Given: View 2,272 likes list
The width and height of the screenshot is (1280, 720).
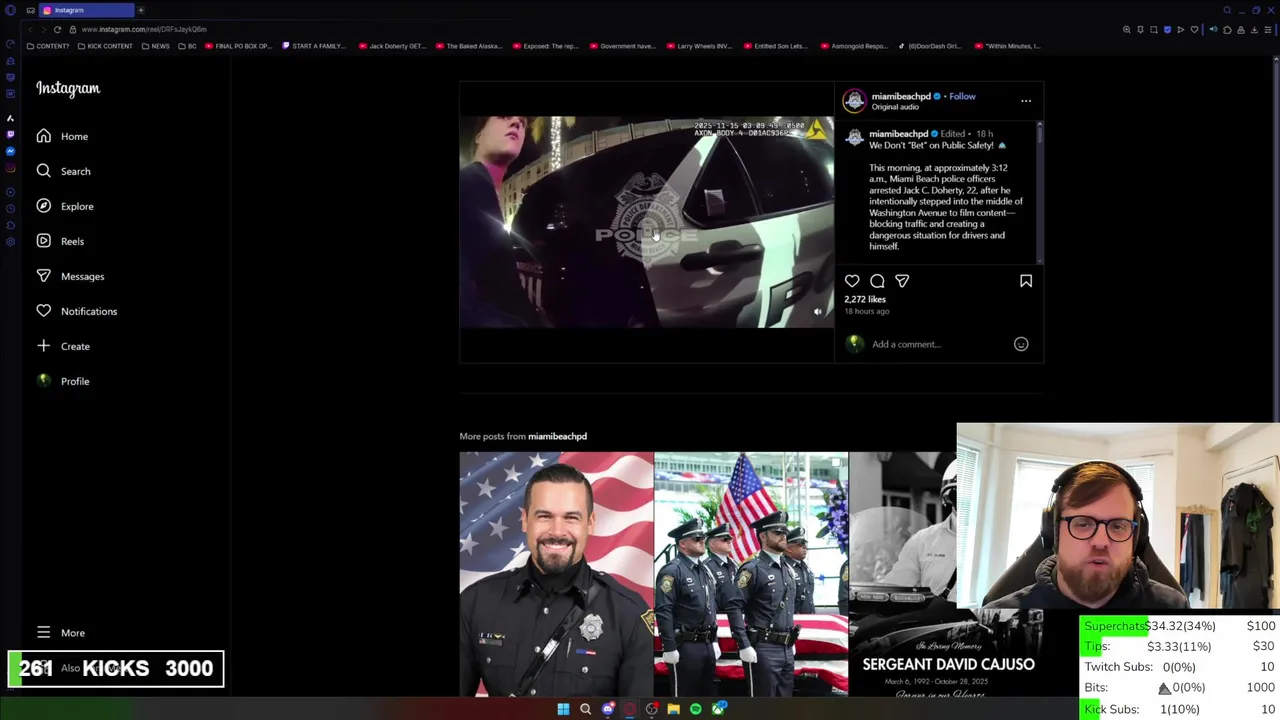Looking at the screenshot, I should click(x=865, y=299).
